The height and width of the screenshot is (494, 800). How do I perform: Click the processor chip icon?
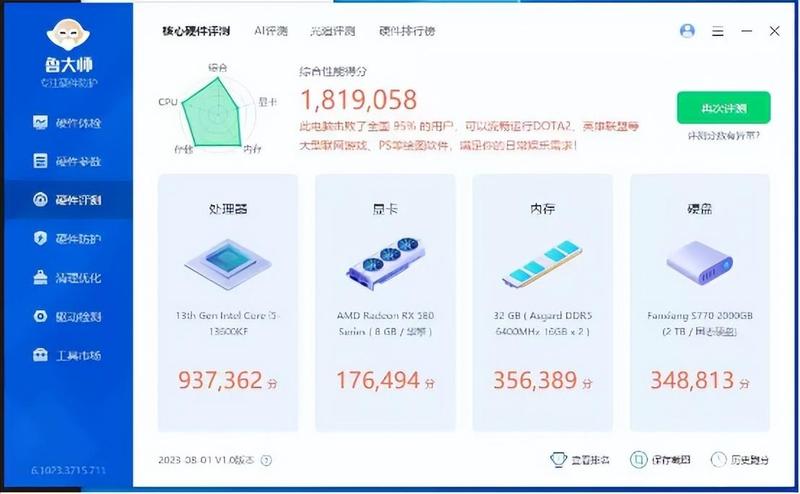228,264
